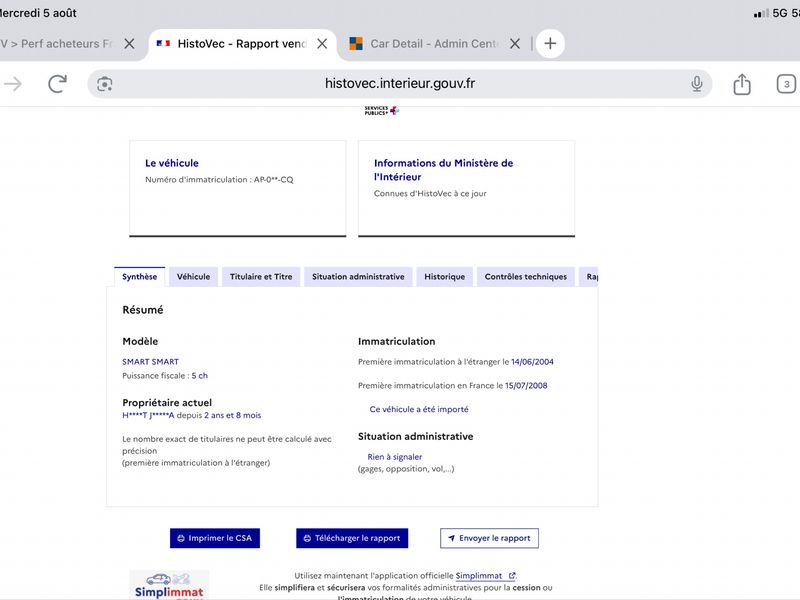Activate the microphone voice search icon
Viewport: 800px width, 600px height.
pos(696,84)
